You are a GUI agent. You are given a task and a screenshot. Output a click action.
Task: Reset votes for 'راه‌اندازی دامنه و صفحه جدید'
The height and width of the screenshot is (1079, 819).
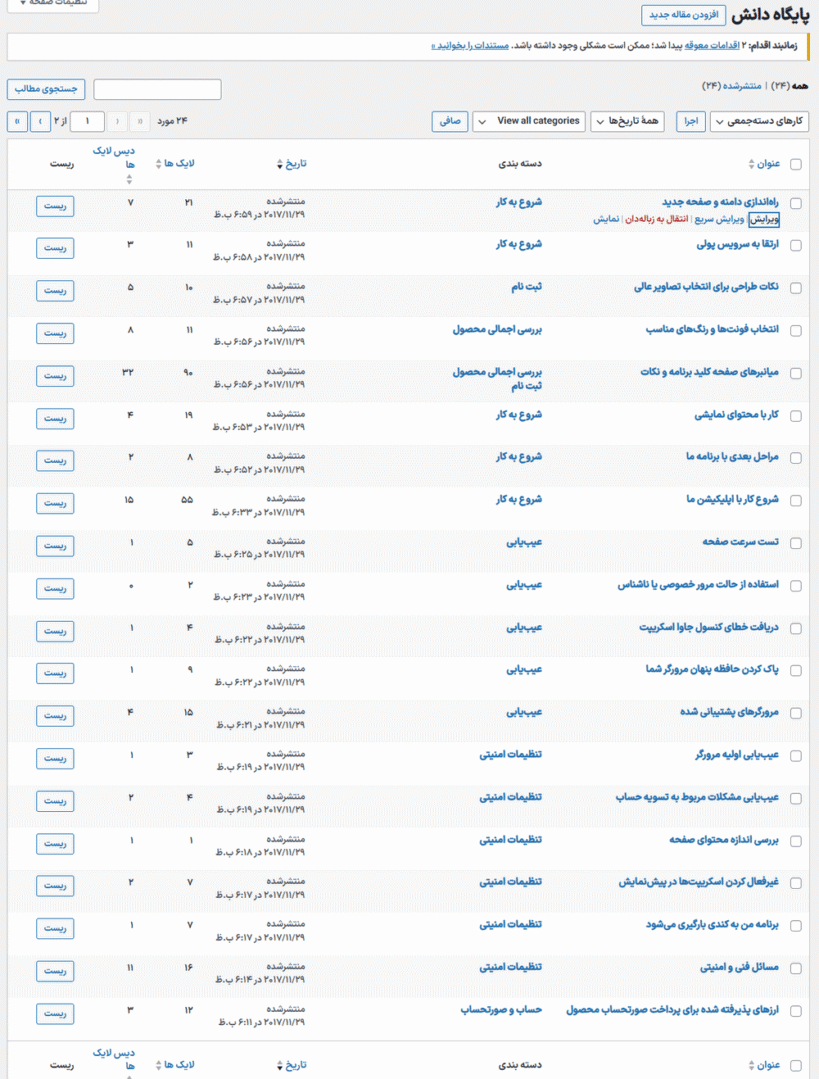click(x=55, y=206)
